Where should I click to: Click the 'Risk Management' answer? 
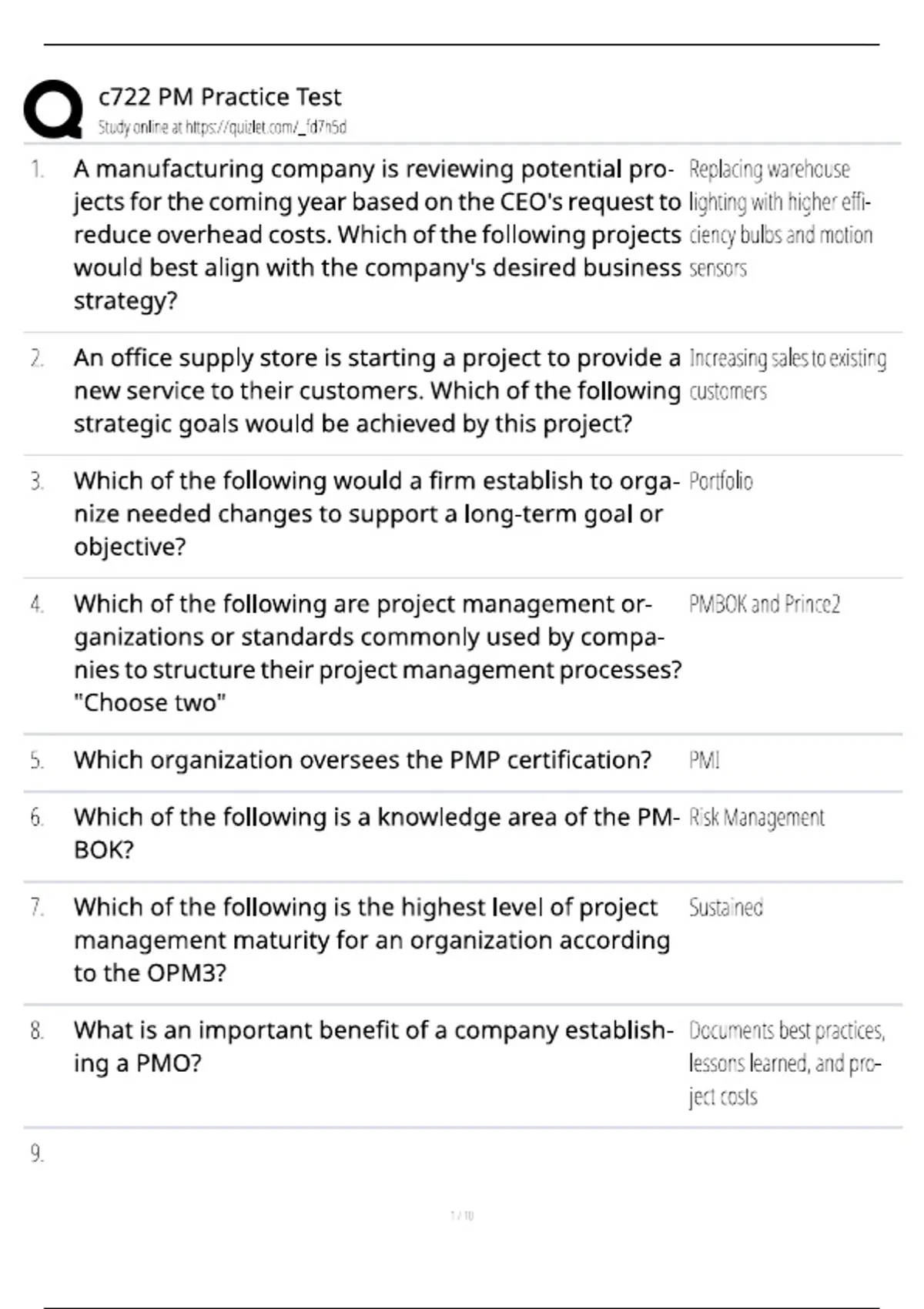756,818
